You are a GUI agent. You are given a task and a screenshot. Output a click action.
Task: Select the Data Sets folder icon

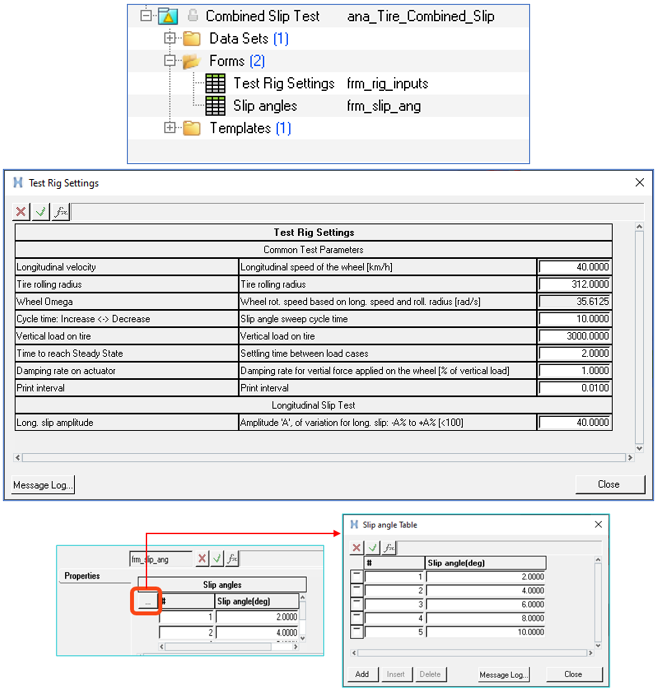(191, 39)
